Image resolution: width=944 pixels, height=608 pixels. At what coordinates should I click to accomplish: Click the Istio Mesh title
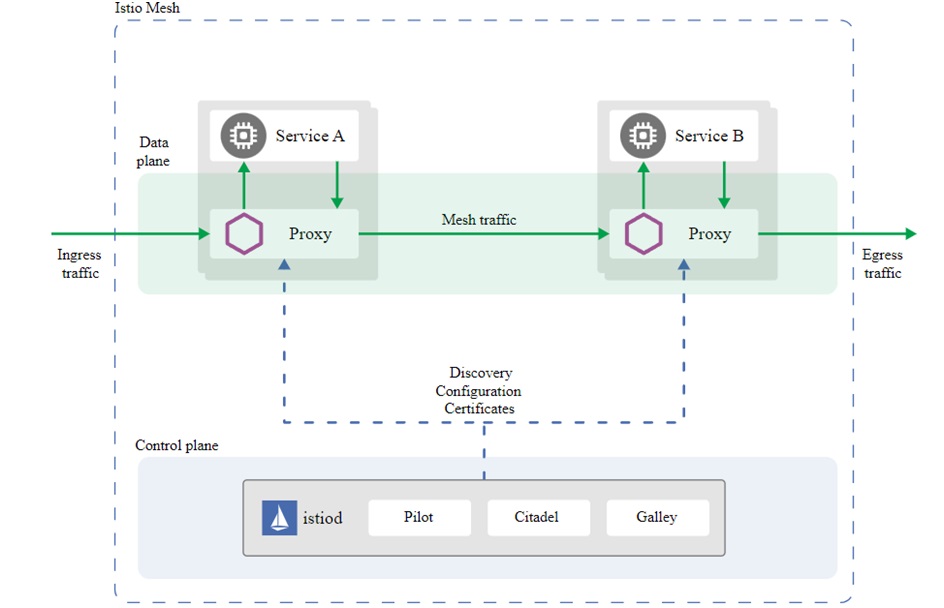(148, 8)
